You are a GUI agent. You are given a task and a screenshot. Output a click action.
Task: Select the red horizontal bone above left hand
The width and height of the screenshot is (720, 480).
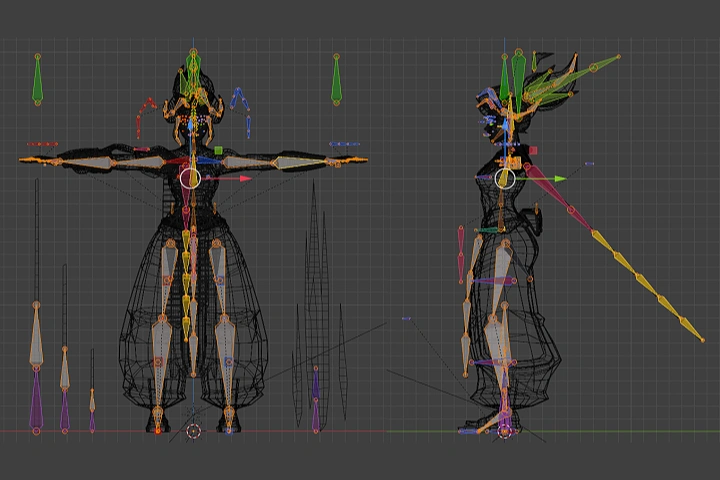click(x=42, y=144)
